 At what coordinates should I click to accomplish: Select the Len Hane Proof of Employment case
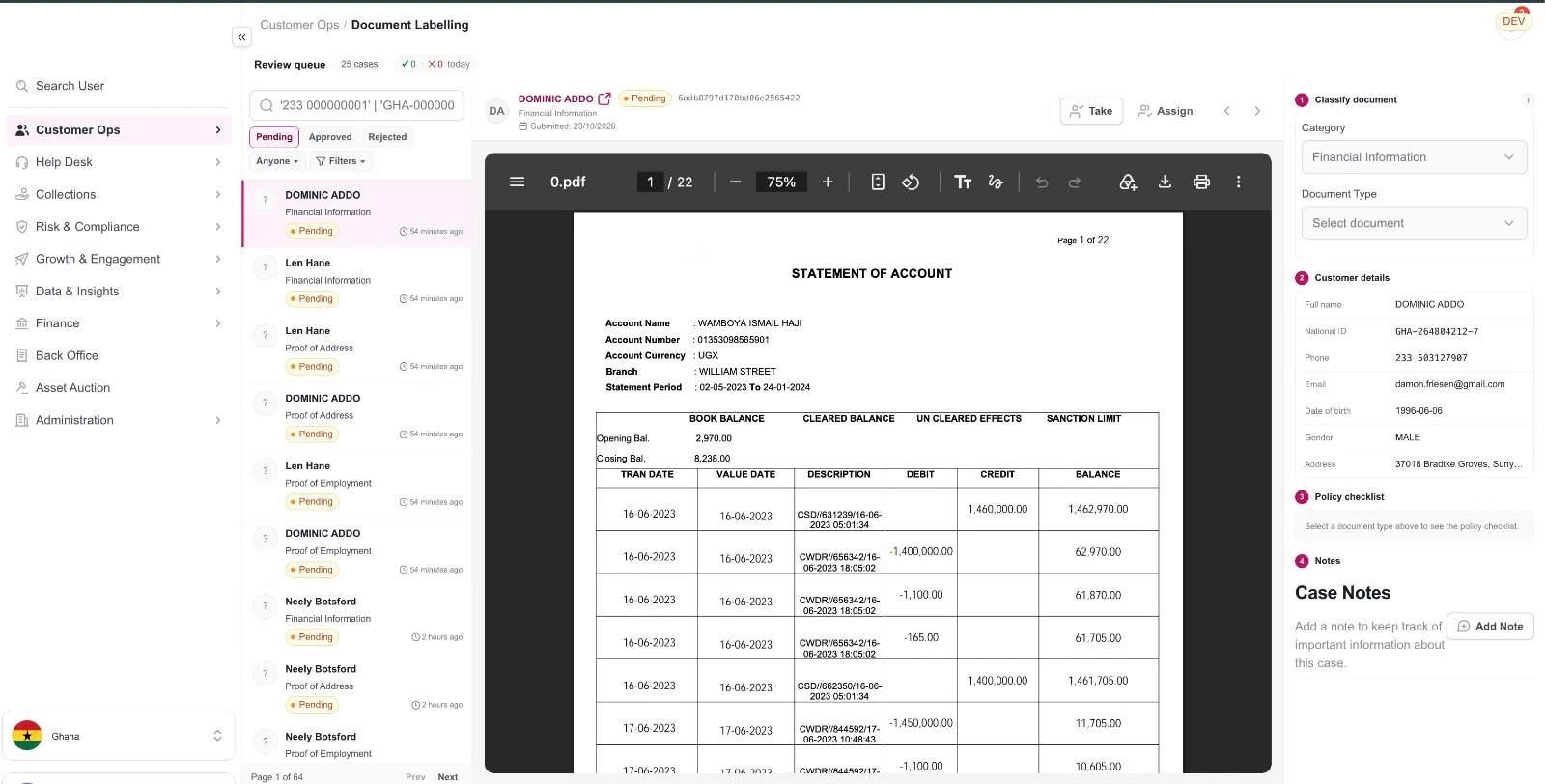[x=357, y=484]
